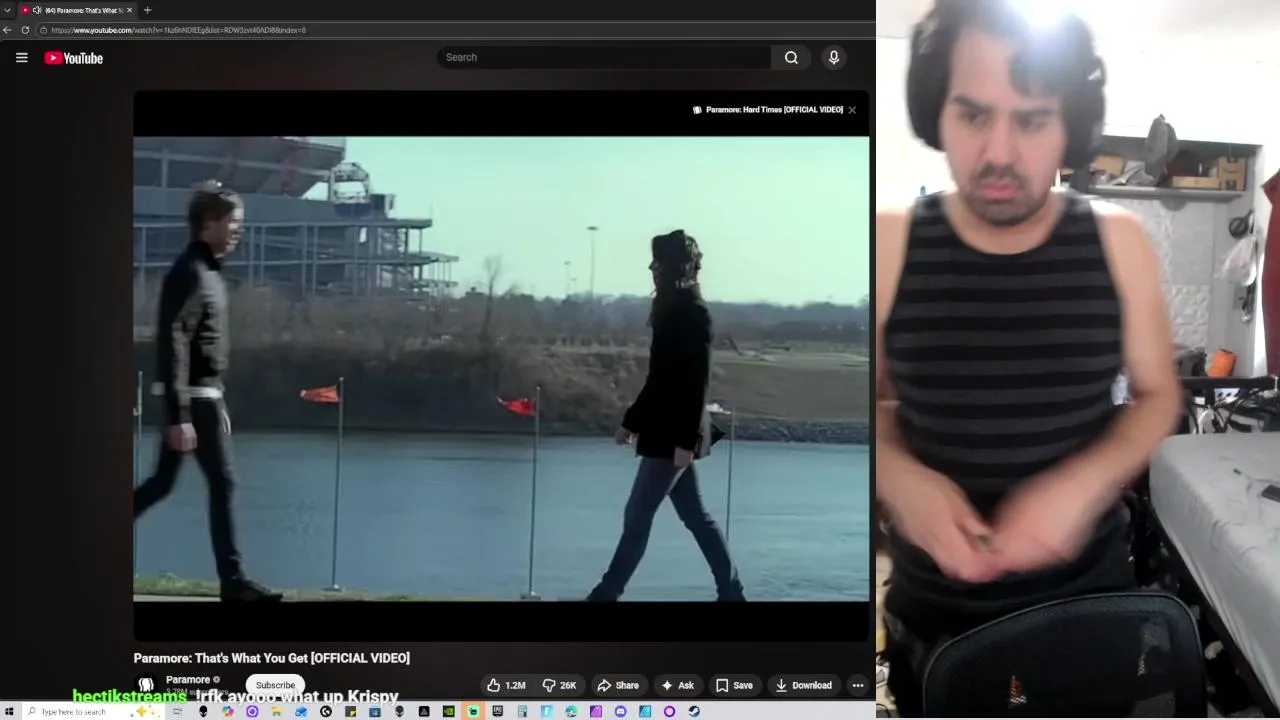
Task: Open the Windows Start menu
Action: pyautogui.click(x=9, y=711)
